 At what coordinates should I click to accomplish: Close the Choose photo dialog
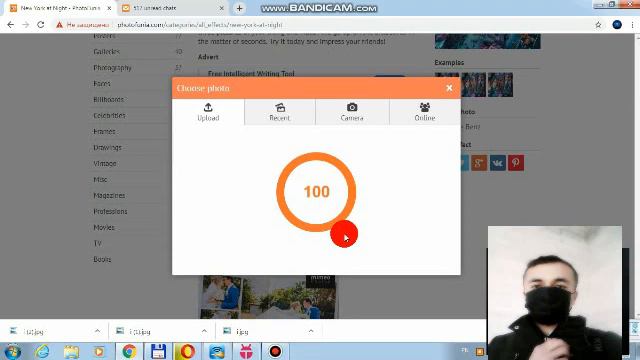449,88
